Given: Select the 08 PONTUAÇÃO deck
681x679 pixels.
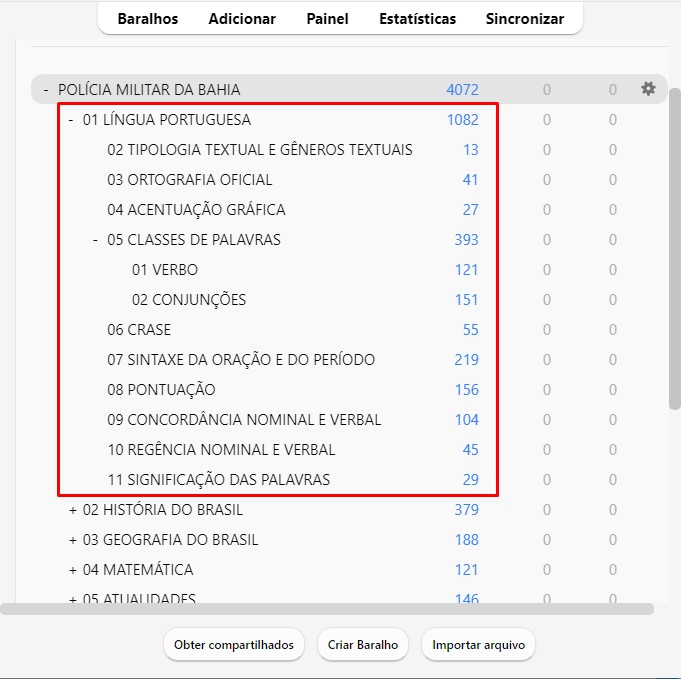Looking at the screenshot, I should 161,389.
